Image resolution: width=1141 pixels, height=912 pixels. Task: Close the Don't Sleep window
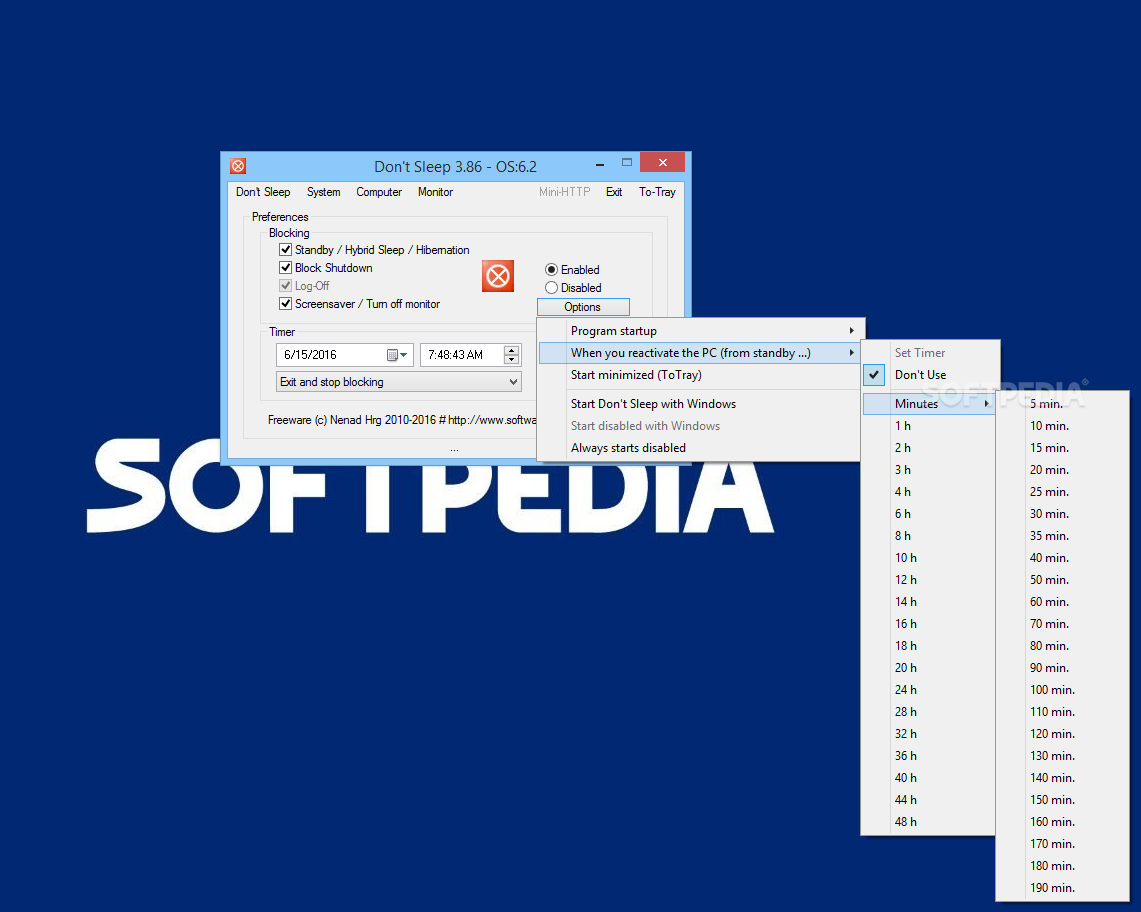(x=662, y=162)
